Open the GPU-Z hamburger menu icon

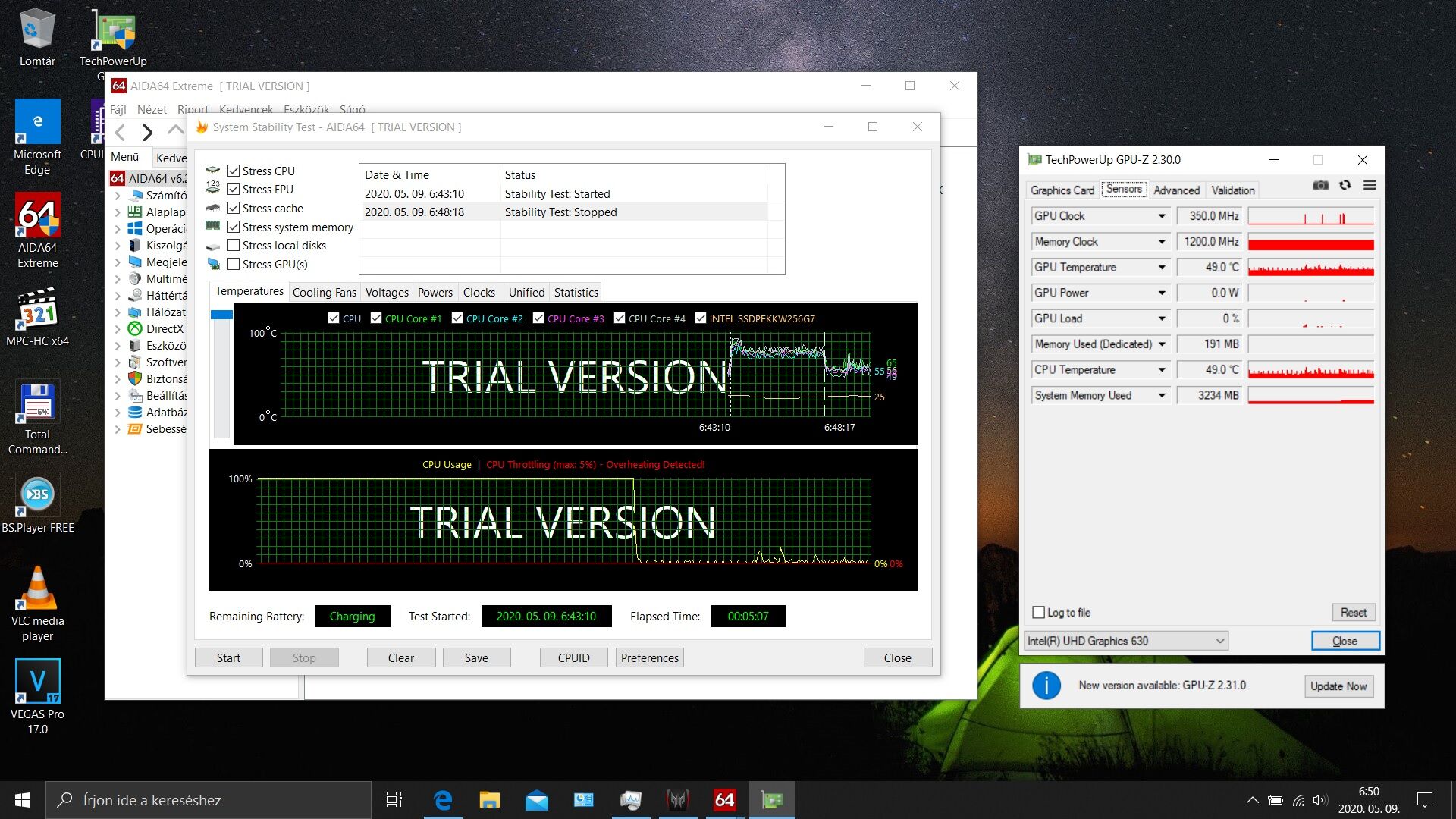coord(1370,185)
